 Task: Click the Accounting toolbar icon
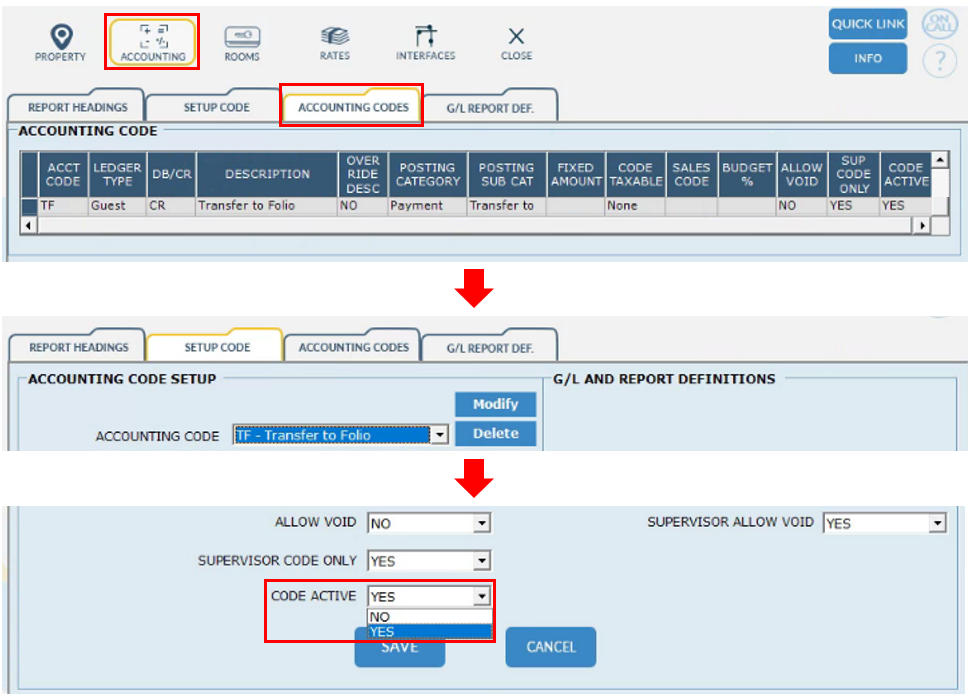point(153,43)
